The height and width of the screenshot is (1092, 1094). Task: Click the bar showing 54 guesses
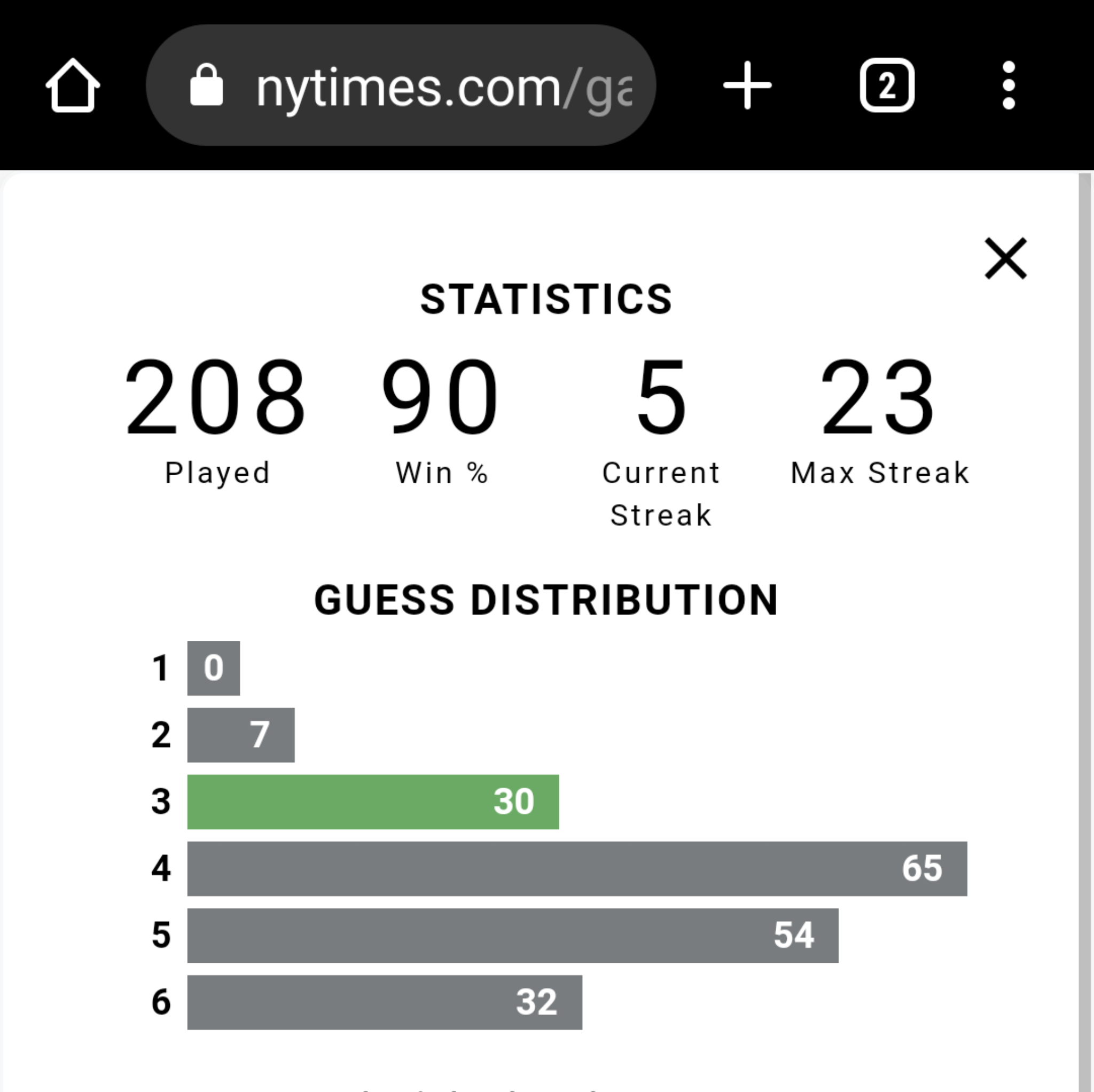tap(512, 935)
